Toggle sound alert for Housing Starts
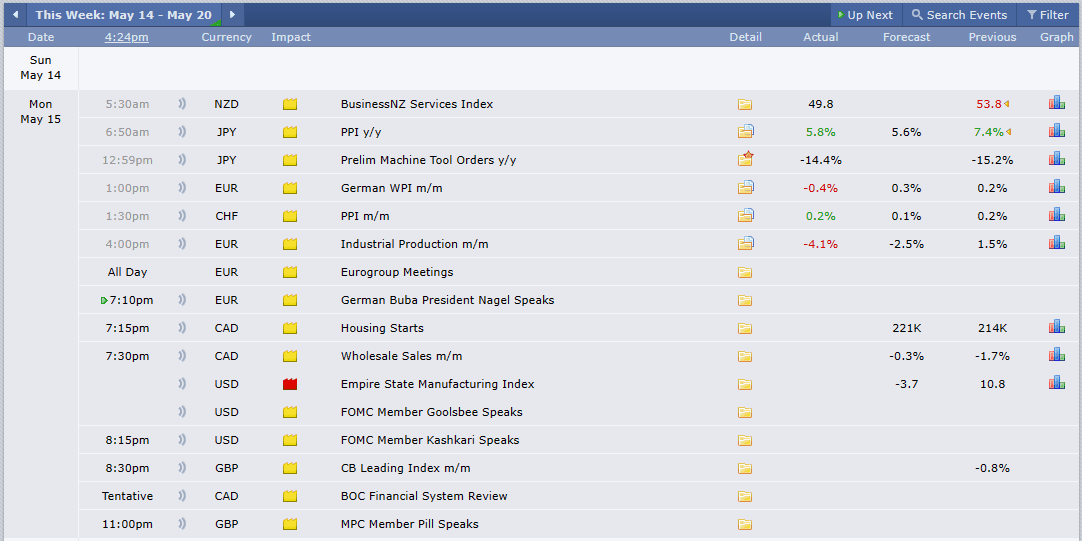Viewport: 1082px width, 541px height. click(182, 328)
